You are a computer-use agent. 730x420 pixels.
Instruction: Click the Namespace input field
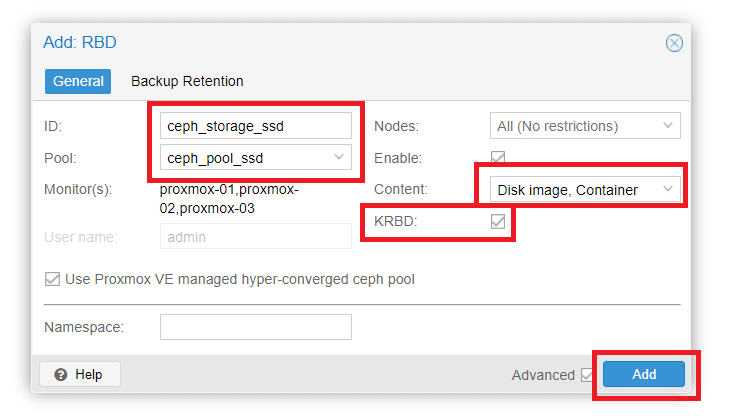255,327
